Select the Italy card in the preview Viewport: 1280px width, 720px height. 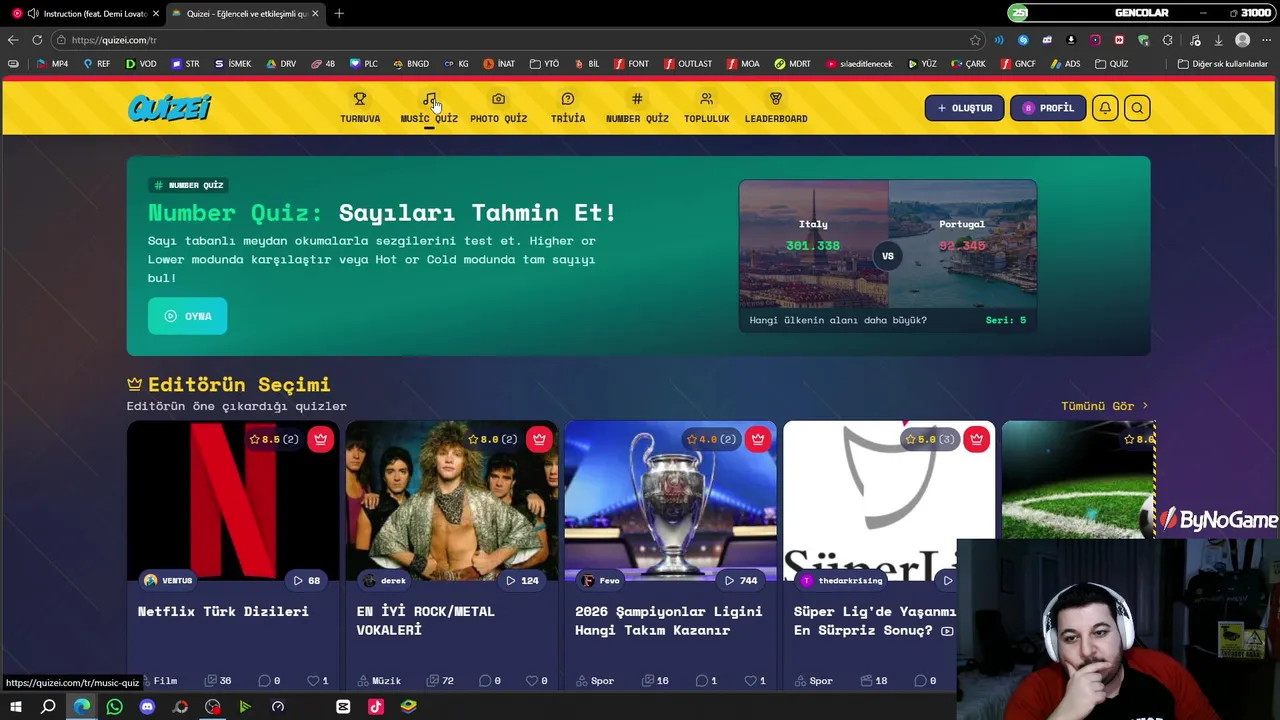tap(813, 243)
